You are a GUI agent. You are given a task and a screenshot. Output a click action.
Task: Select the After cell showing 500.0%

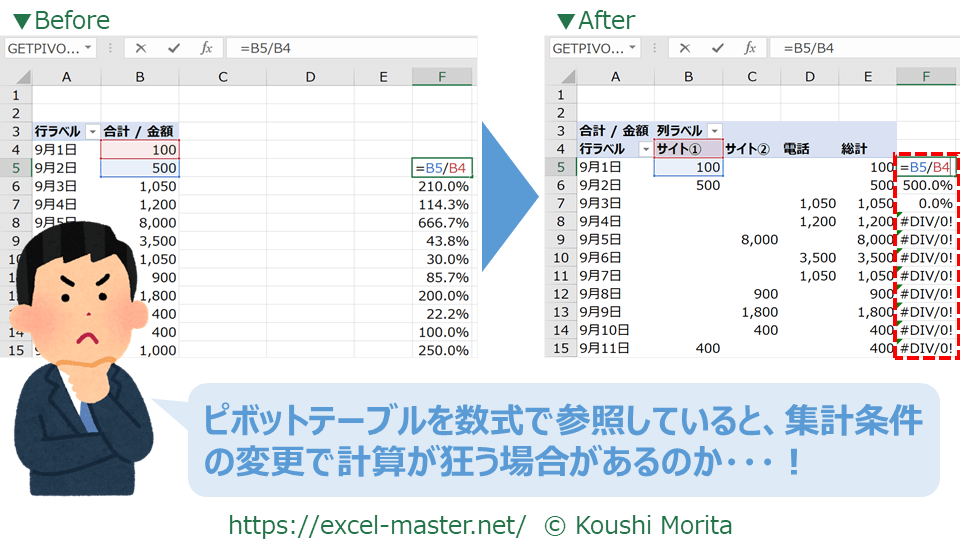tap(926, 185)
